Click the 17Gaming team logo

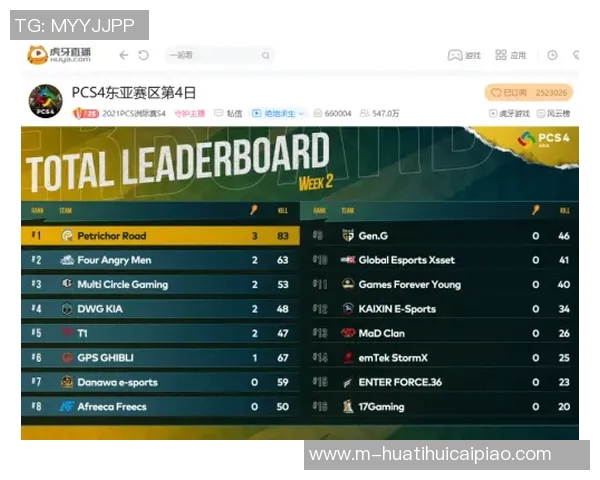348,406
